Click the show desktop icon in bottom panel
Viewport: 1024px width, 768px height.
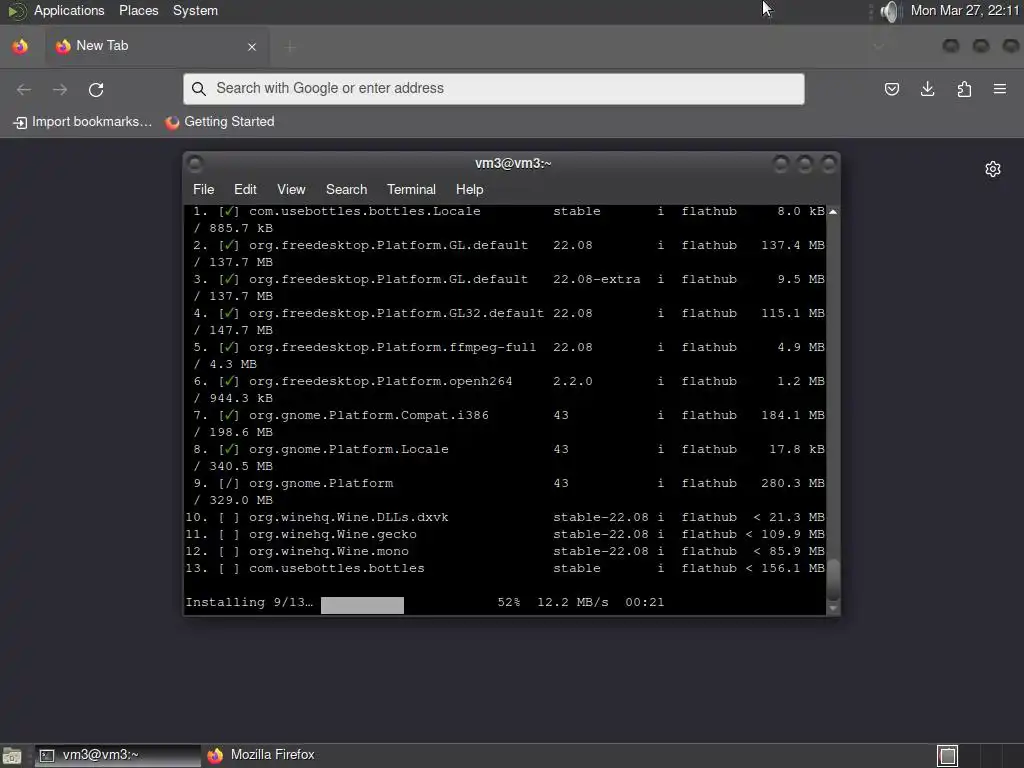(x=12, y=756)
